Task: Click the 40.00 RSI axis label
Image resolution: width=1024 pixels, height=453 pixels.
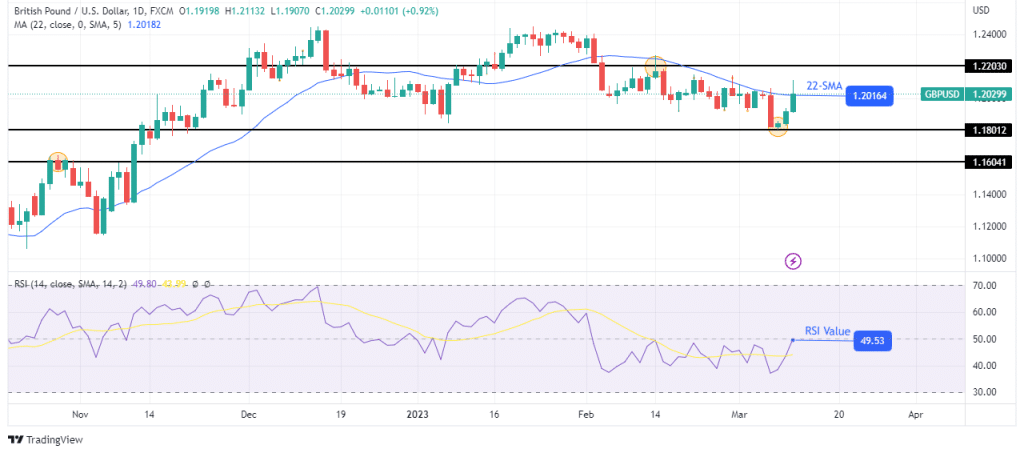Action: (x=984, y=366)
